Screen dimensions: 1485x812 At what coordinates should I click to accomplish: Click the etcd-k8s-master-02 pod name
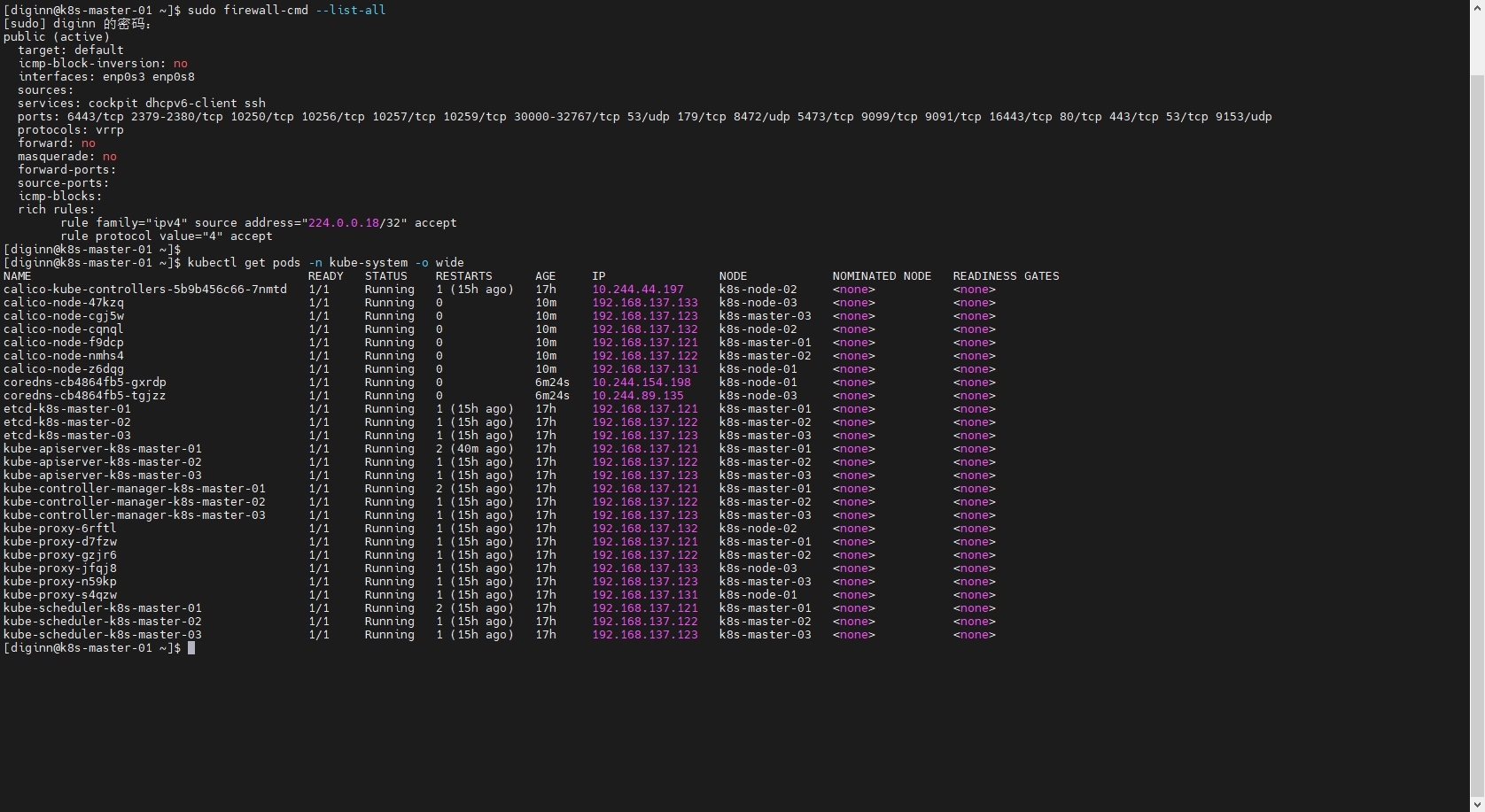point(66,422)
